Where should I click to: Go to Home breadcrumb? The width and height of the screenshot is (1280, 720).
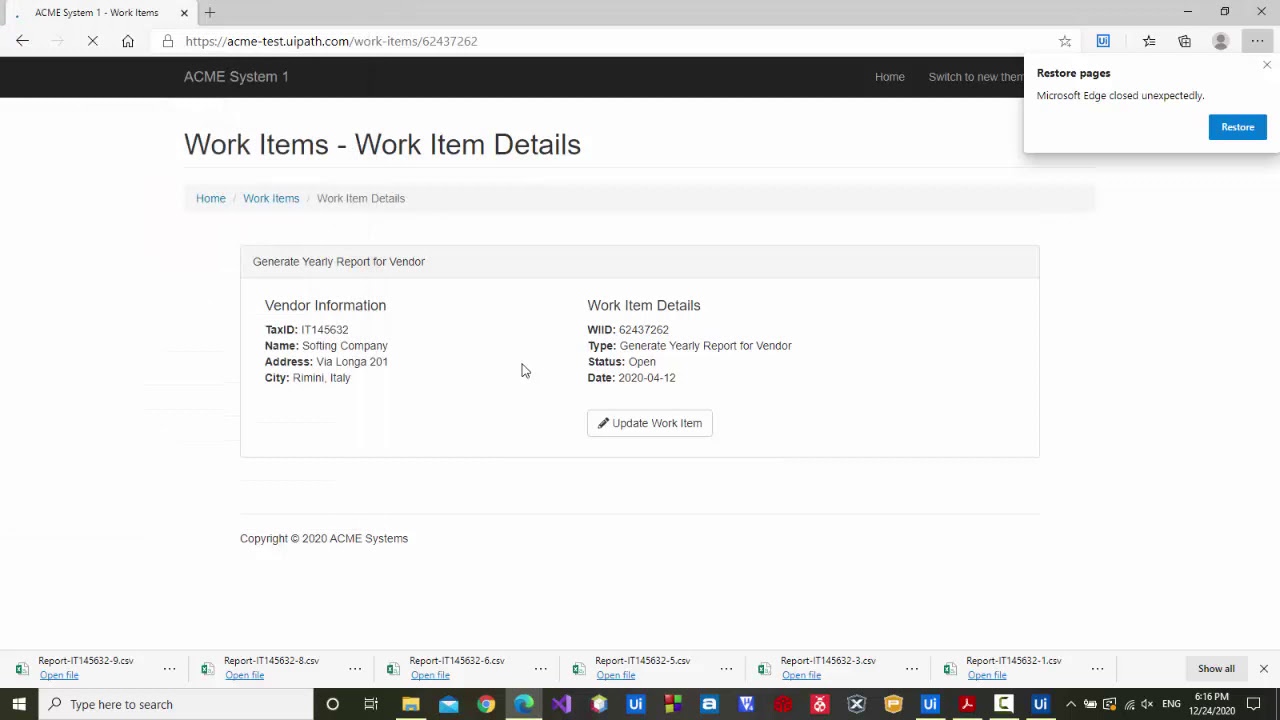pos(211,198)
